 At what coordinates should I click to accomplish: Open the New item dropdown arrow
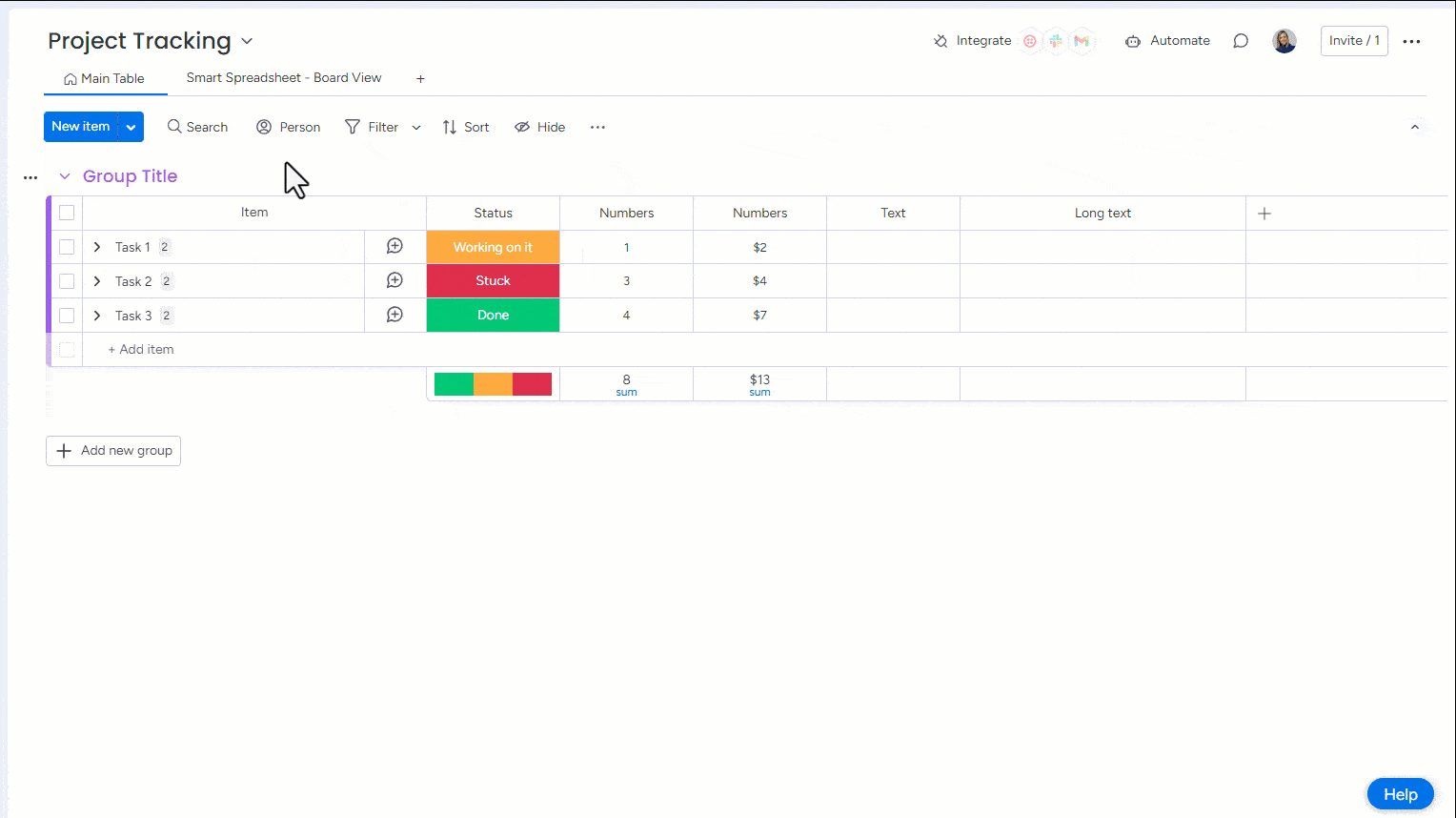tap(131, 127)
